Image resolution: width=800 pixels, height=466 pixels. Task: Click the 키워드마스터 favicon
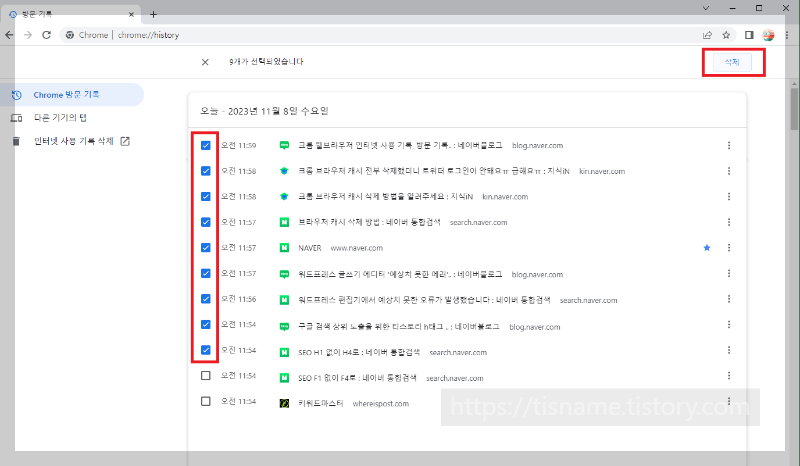point(284,403)
